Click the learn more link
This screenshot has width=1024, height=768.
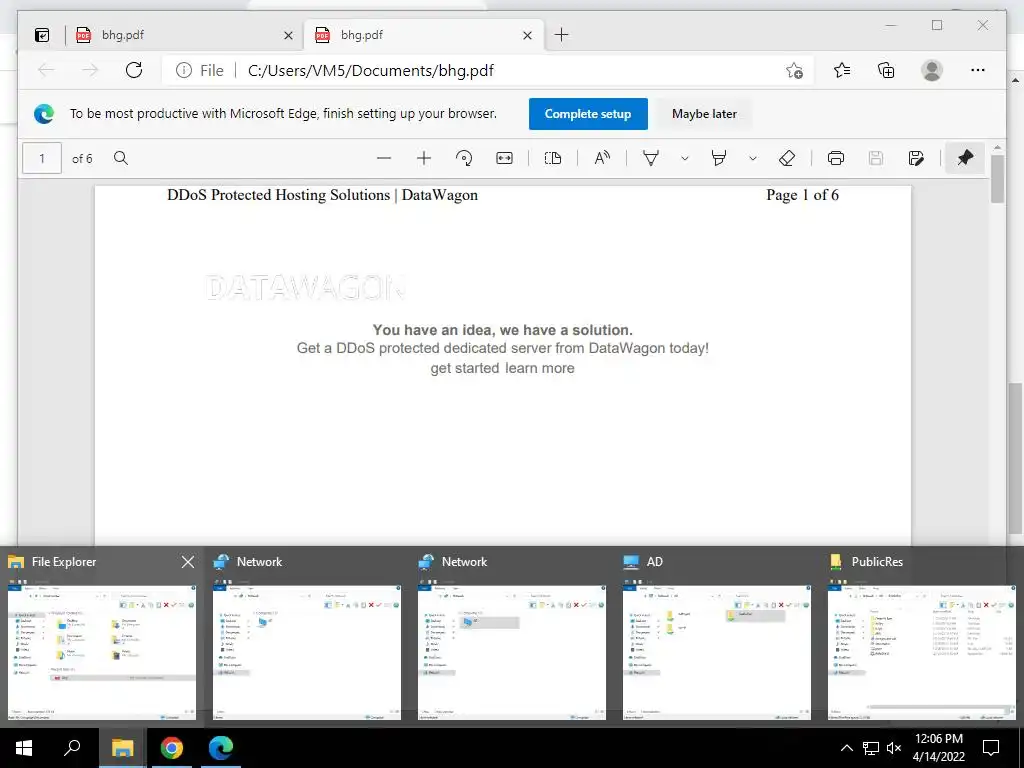540,368
